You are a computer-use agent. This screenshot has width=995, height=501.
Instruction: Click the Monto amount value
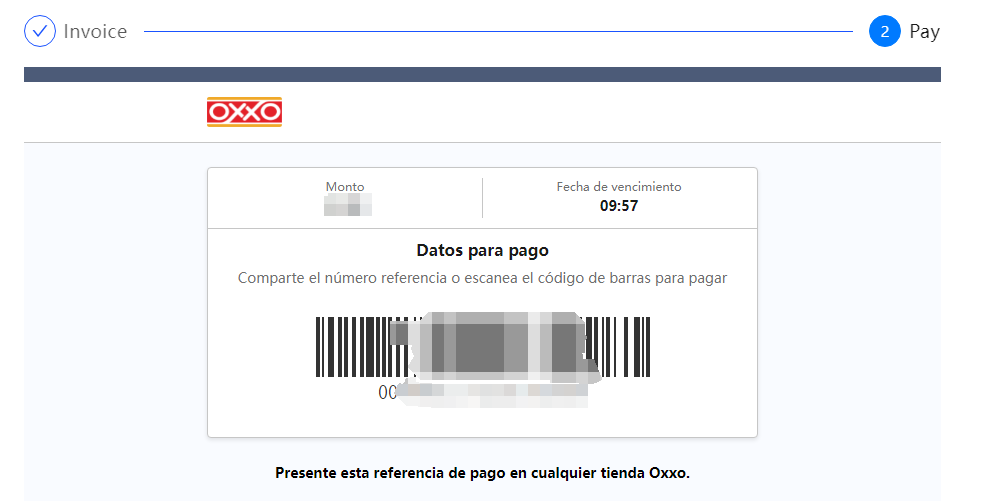pyautogui.click(x=347, y=205)
